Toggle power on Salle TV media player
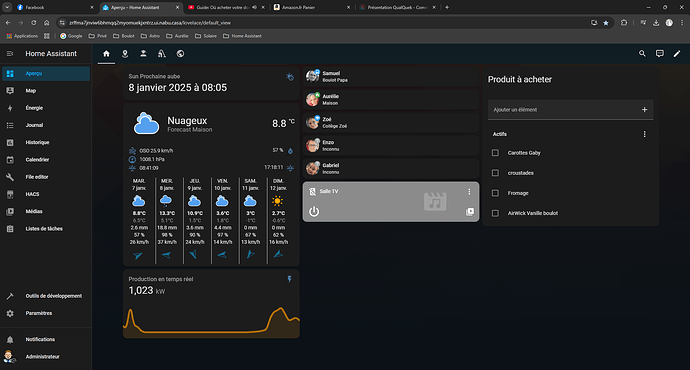 tap(314, 212)
